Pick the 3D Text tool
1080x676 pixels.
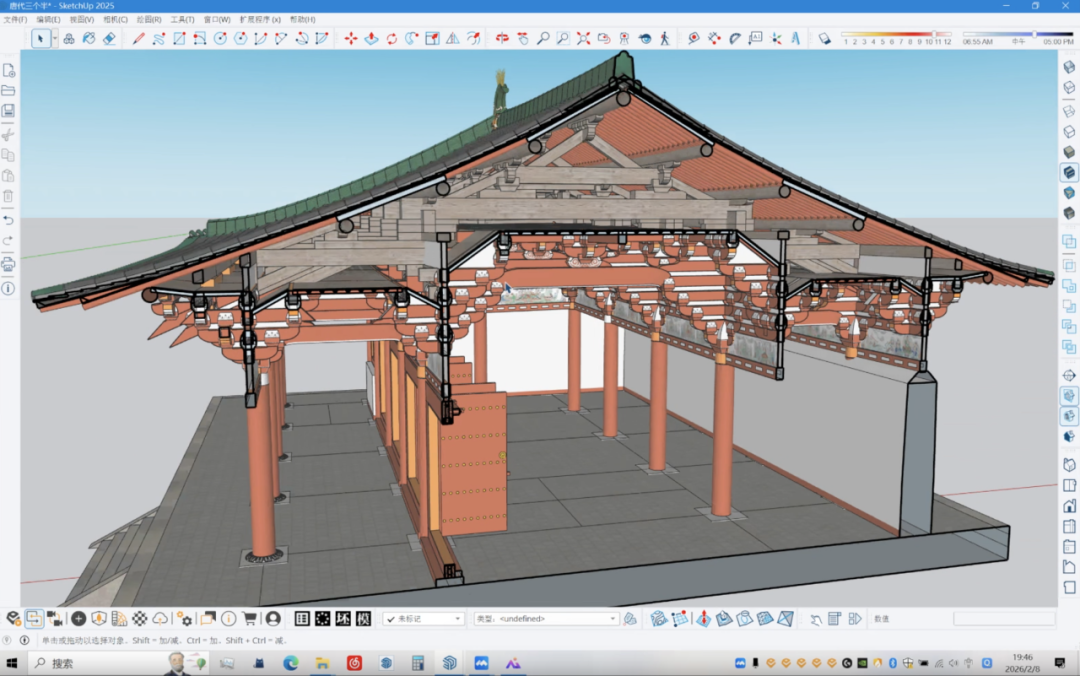click(796, 39)
